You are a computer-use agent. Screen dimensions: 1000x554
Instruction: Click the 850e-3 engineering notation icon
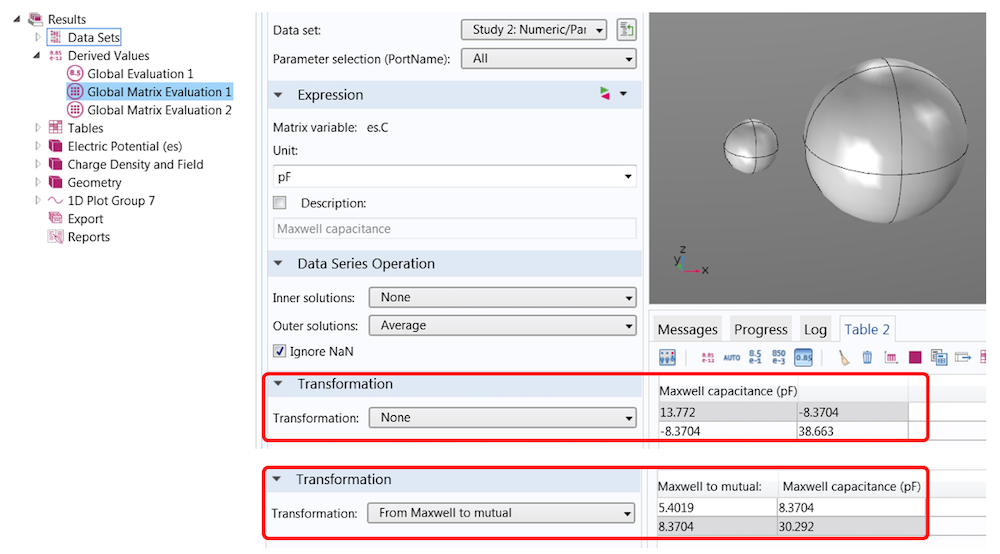[779, 357]
